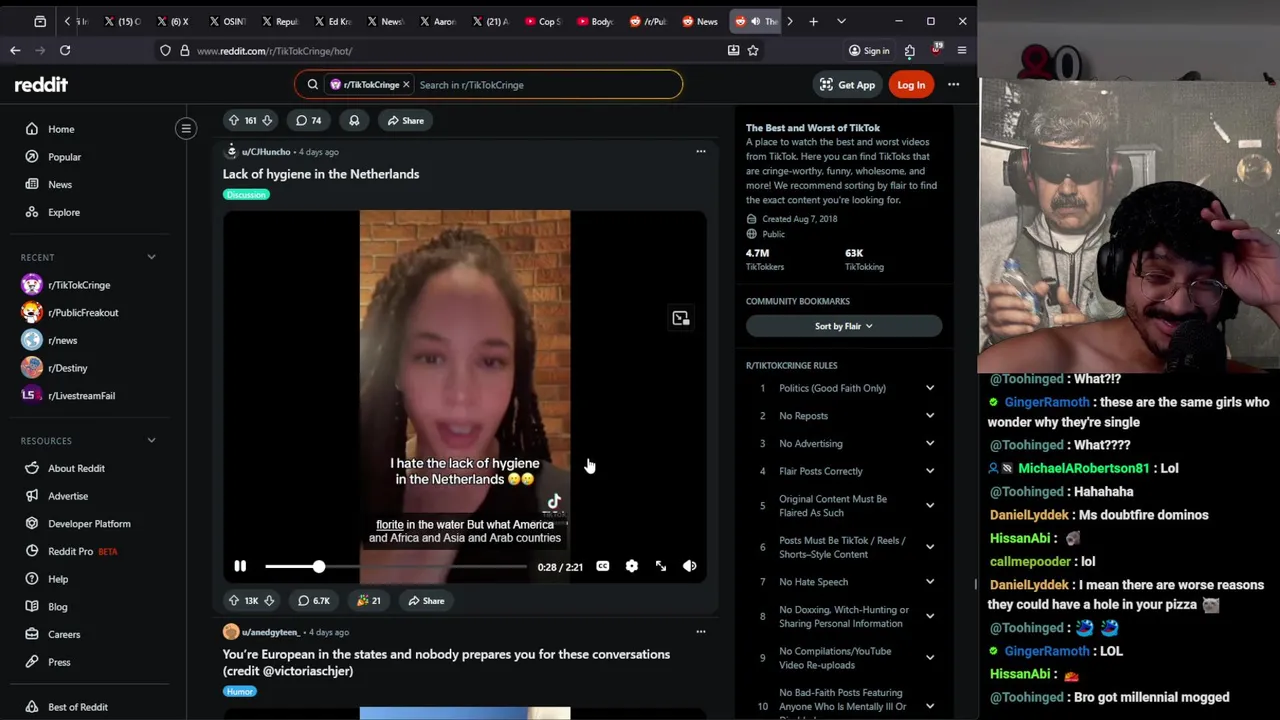Expand rule 2 No Reposts
The height and width of the screenshot is (720, 1280).
click(930, 416)
